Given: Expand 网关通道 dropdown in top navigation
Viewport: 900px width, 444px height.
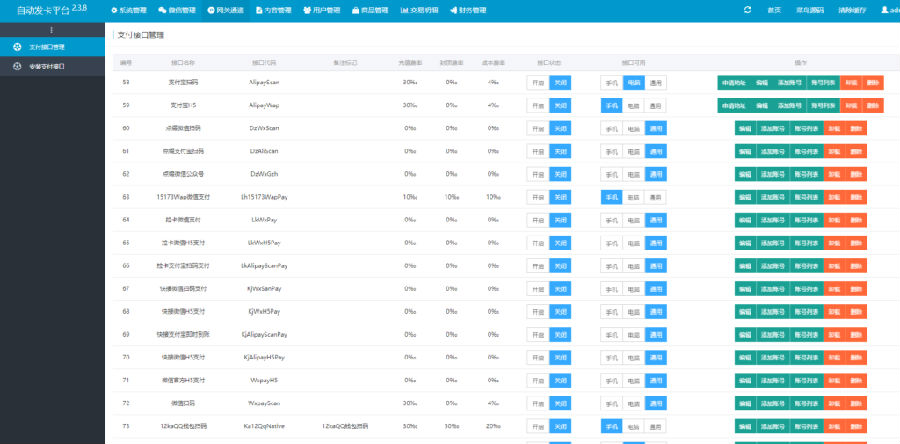Looking at the screenshot, I should coord(226,10).
